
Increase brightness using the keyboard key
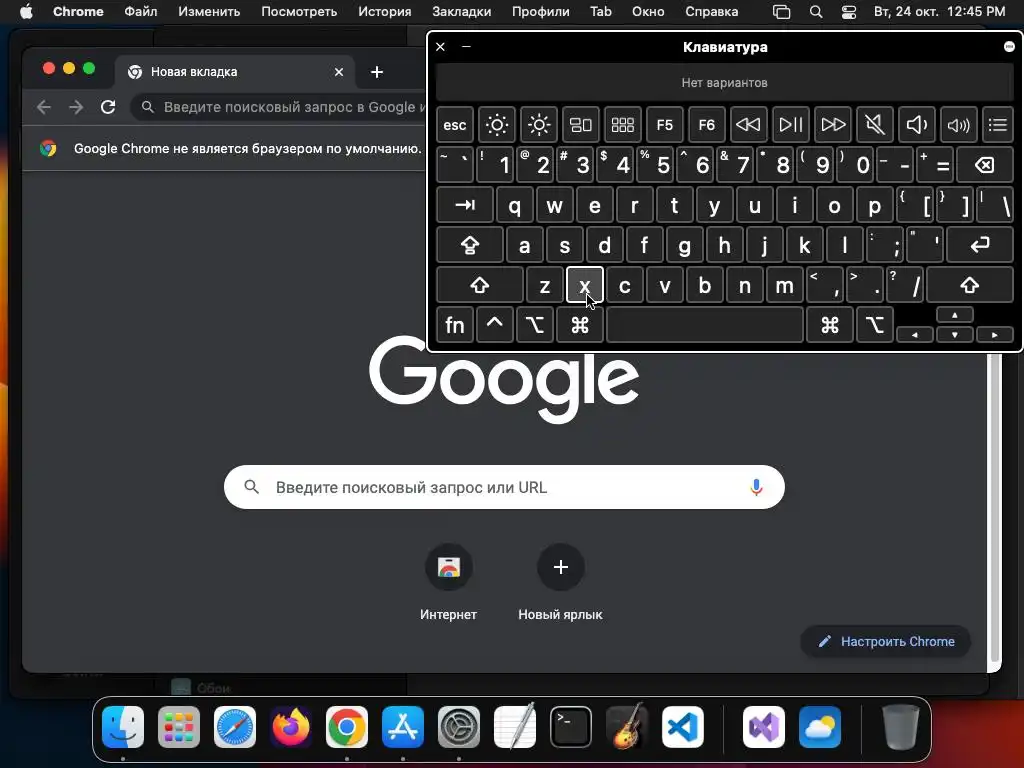[x=539, y=125]
